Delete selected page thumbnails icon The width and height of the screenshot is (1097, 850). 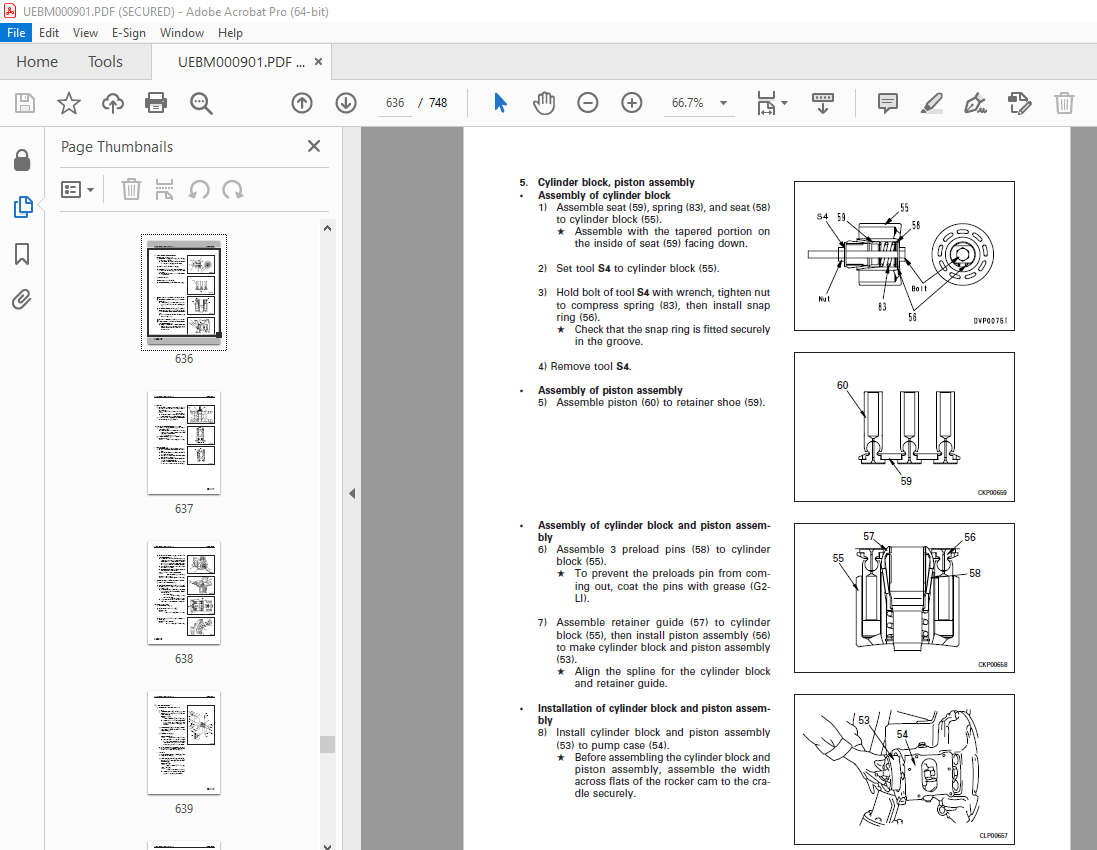[131, 190]
